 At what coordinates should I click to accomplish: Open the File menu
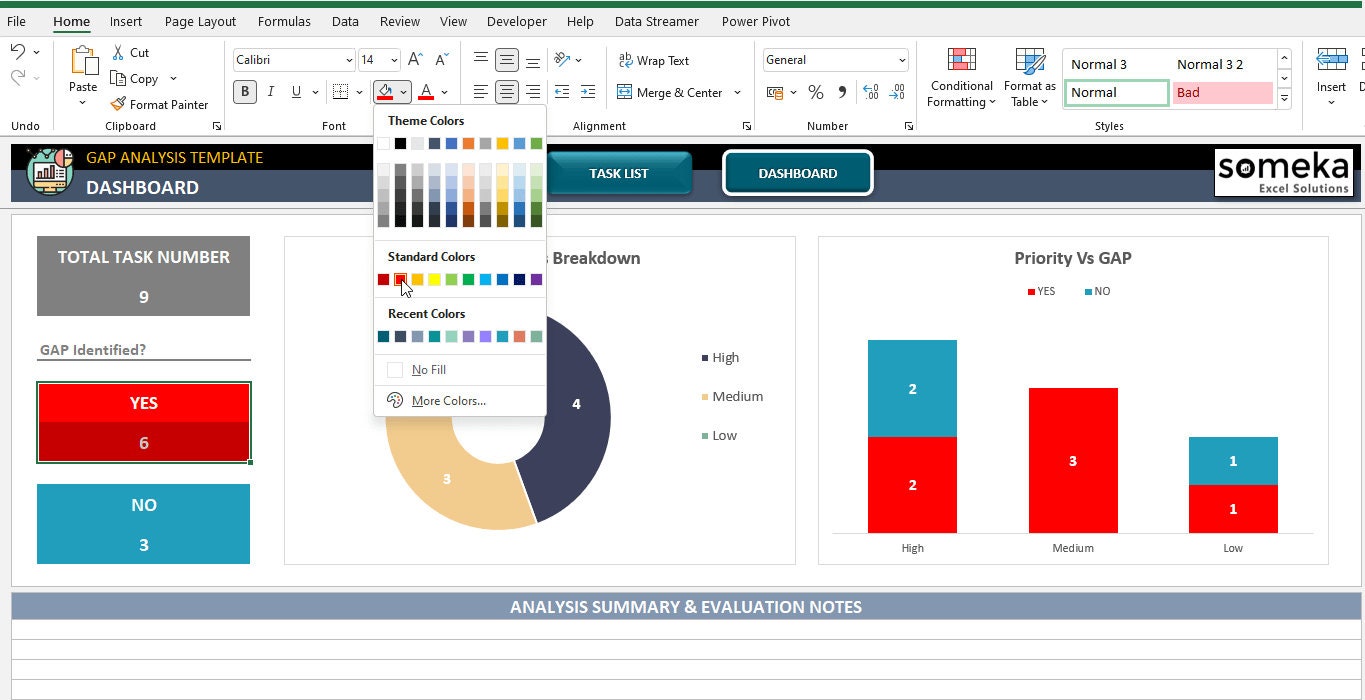[x=17, y=21]
